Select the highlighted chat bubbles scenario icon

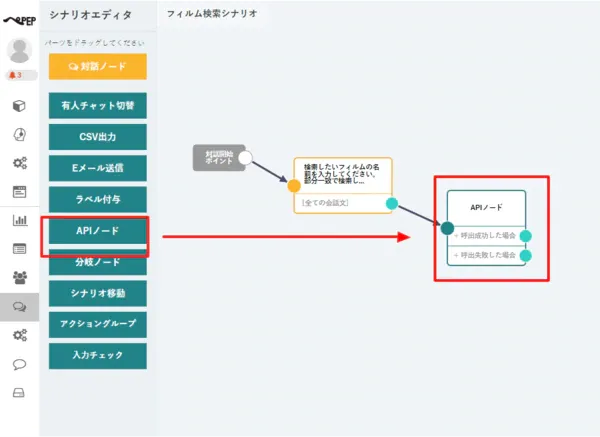pyautogui.click(x=19, y=307)
